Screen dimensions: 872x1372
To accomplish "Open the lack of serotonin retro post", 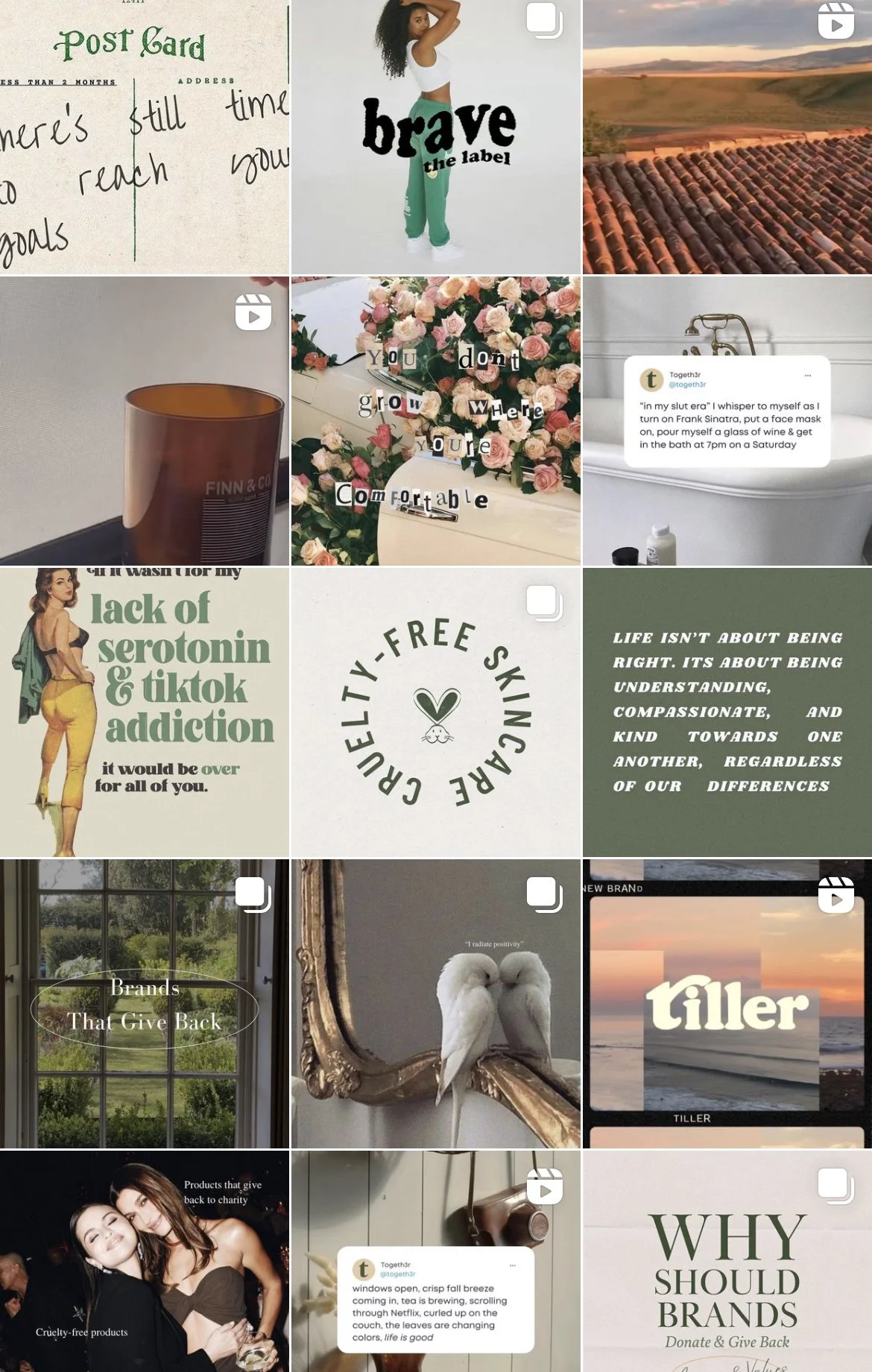I will pyautogui.click(x=145, y=712).
